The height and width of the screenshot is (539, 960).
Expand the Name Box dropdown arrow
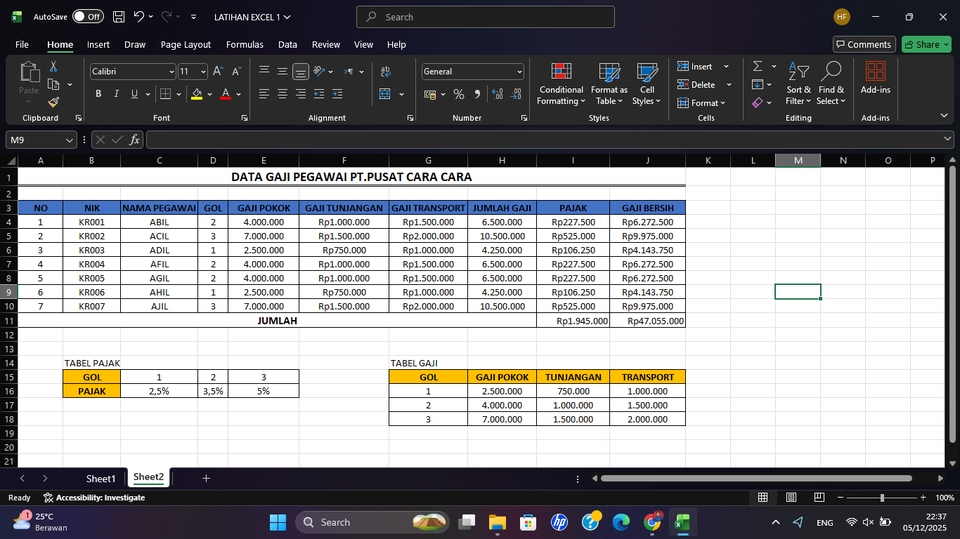pos(69,140)
